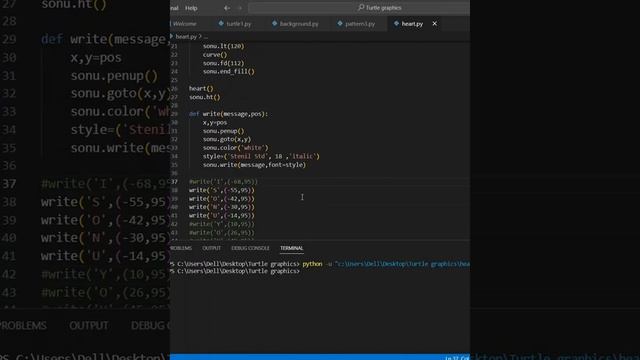Click the line 'heart()' in the editor

[x=201, y=89]
